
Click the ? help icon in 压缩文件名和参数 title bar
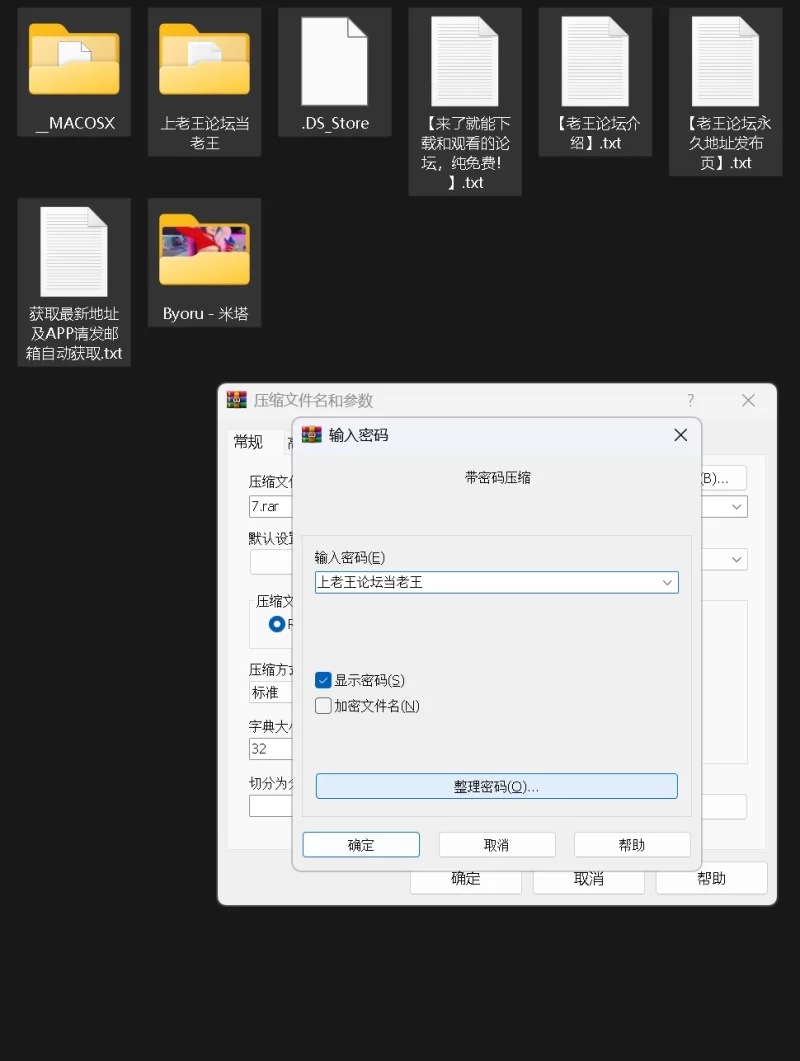click(690, 401)
